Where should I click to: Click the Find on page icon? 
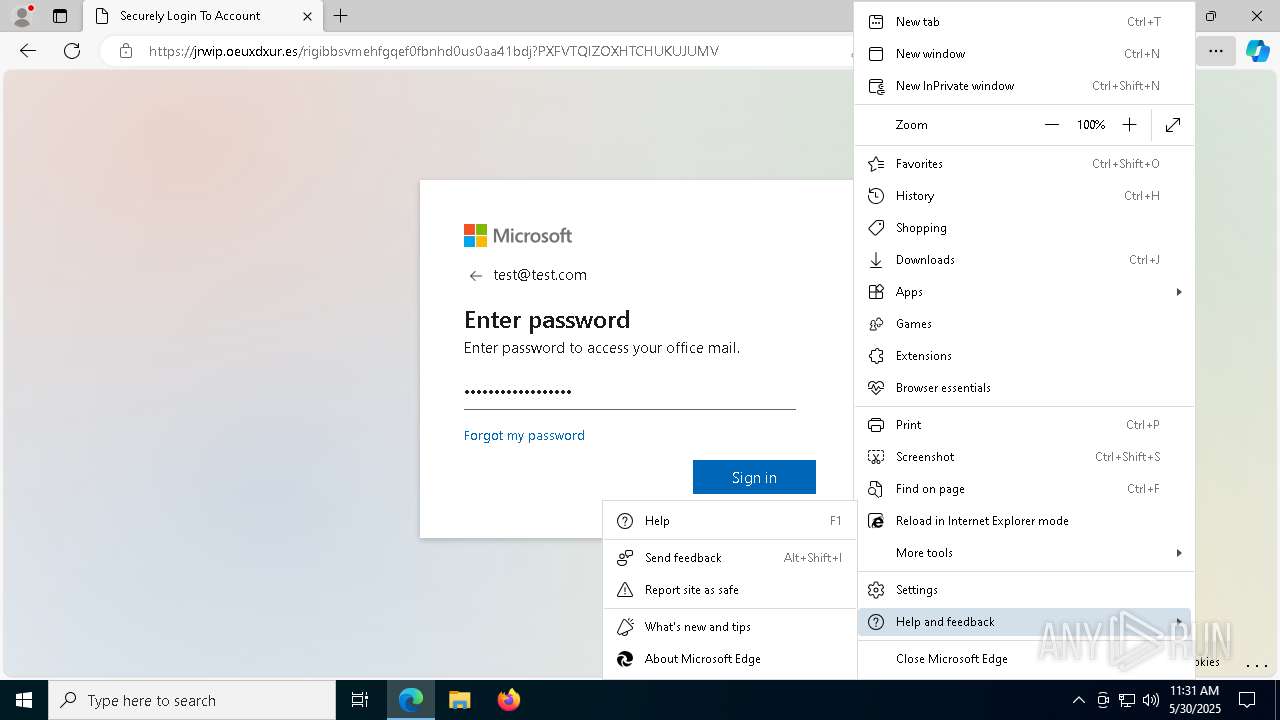[x=876, y=489]
